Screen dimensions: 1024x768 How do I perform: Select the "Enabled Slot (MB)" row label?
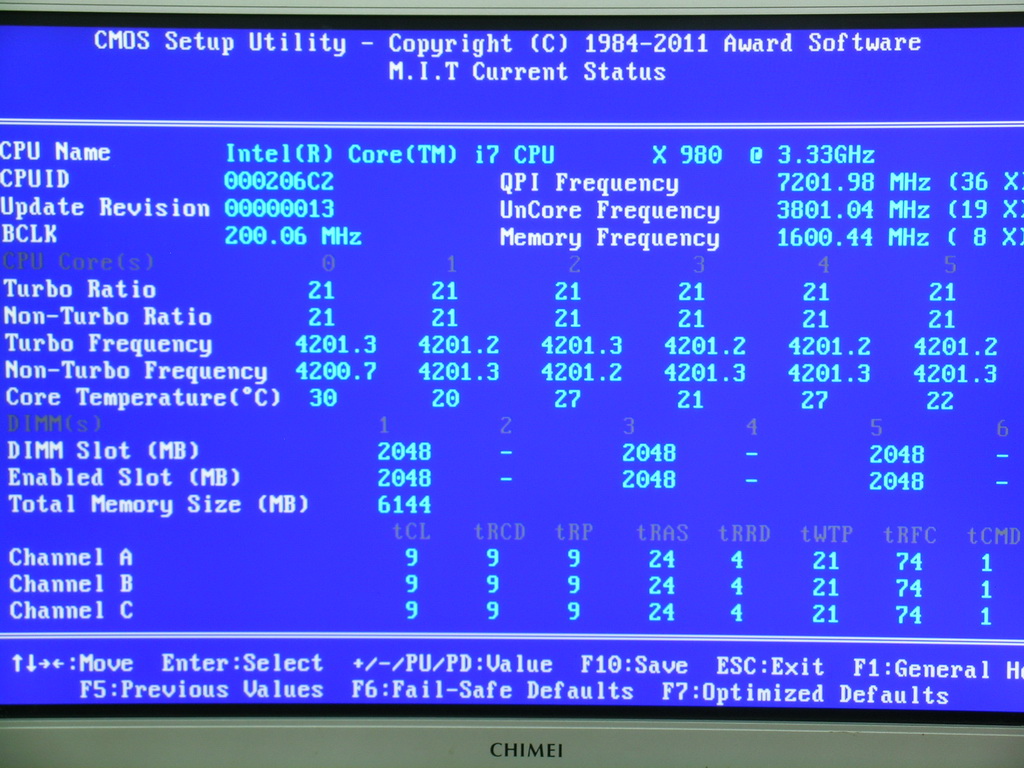pyautogui.click(x=124, y=477)
